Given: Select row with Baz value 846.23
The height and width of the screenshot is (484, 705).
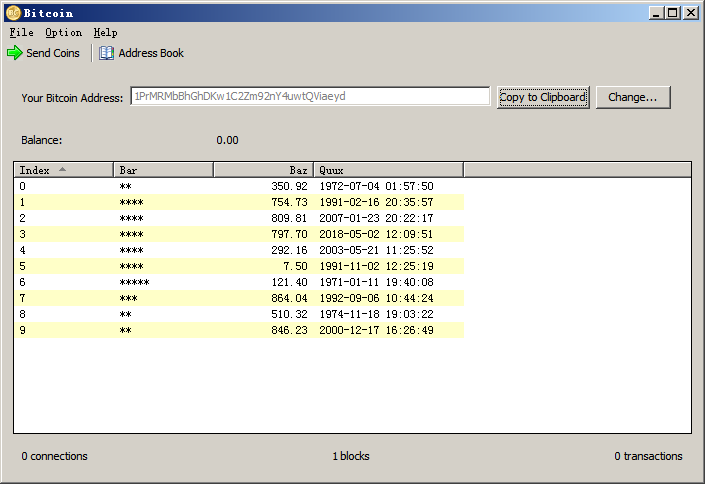Looking at the screenshot, I should 239,330.
